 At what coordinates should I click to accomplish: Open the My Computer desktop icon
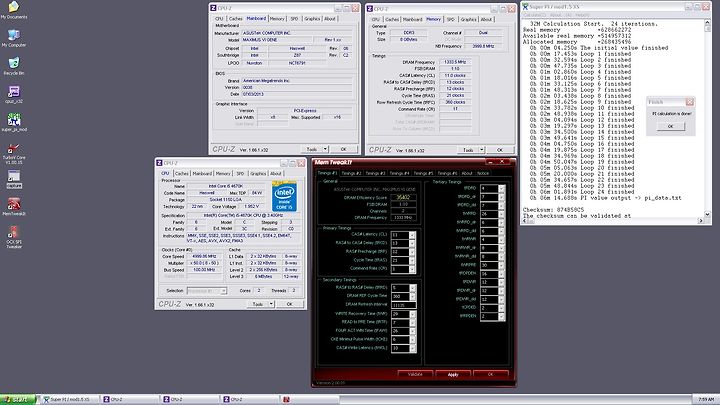[14, 38]
